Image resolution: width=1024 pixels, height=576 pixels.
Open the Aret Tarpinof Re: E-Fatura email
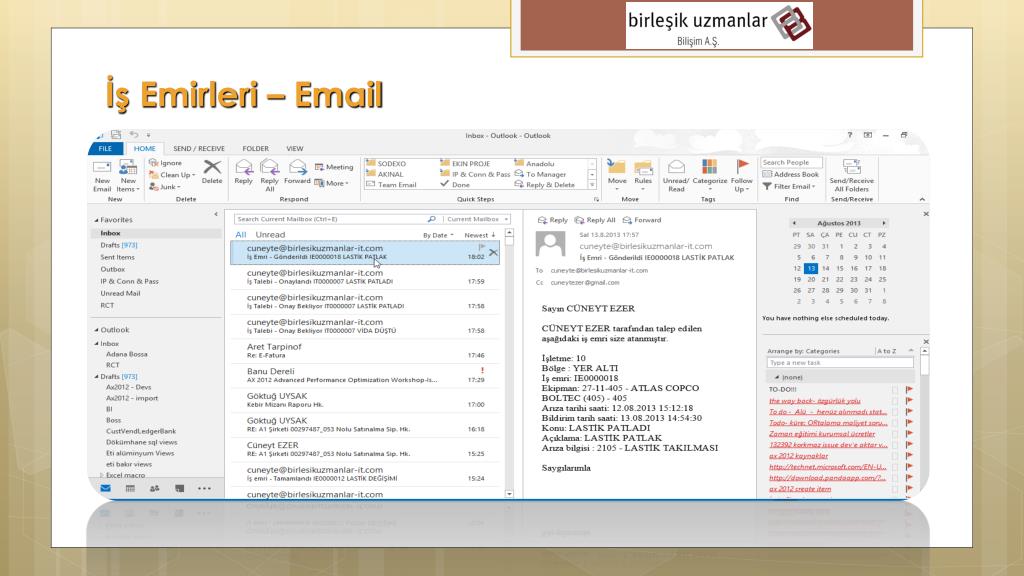[x=367, y=351]
